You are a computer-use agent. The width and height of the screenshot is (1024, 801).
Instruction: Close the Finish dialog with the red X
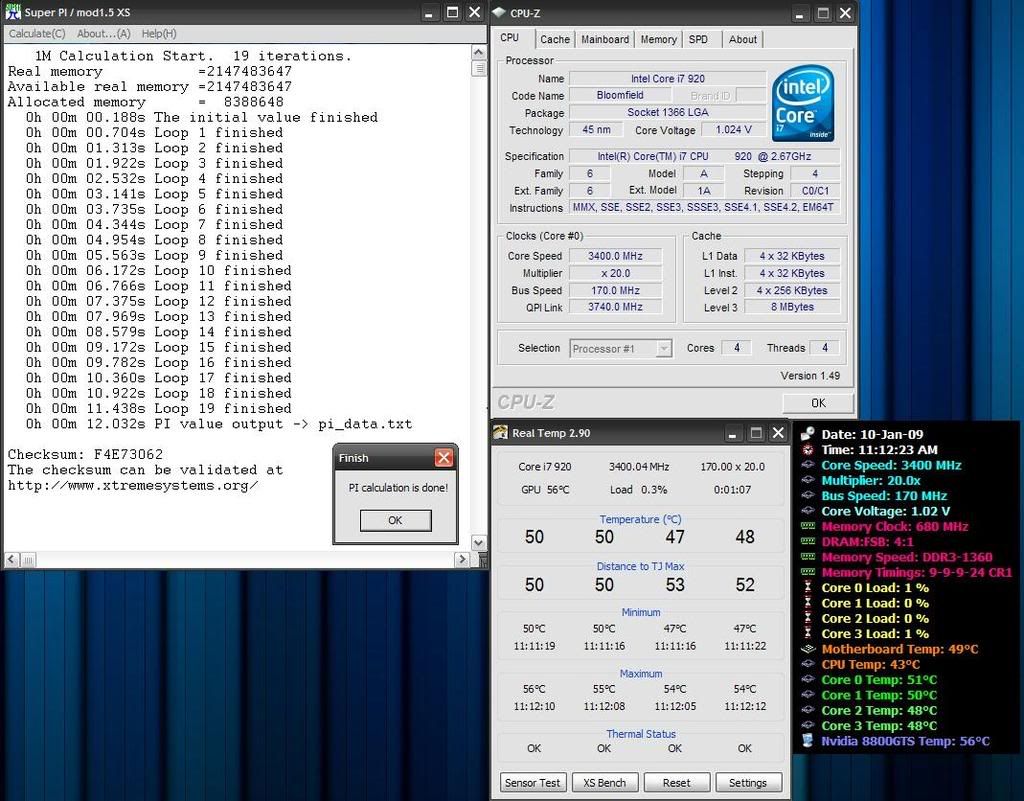[444, 458]
